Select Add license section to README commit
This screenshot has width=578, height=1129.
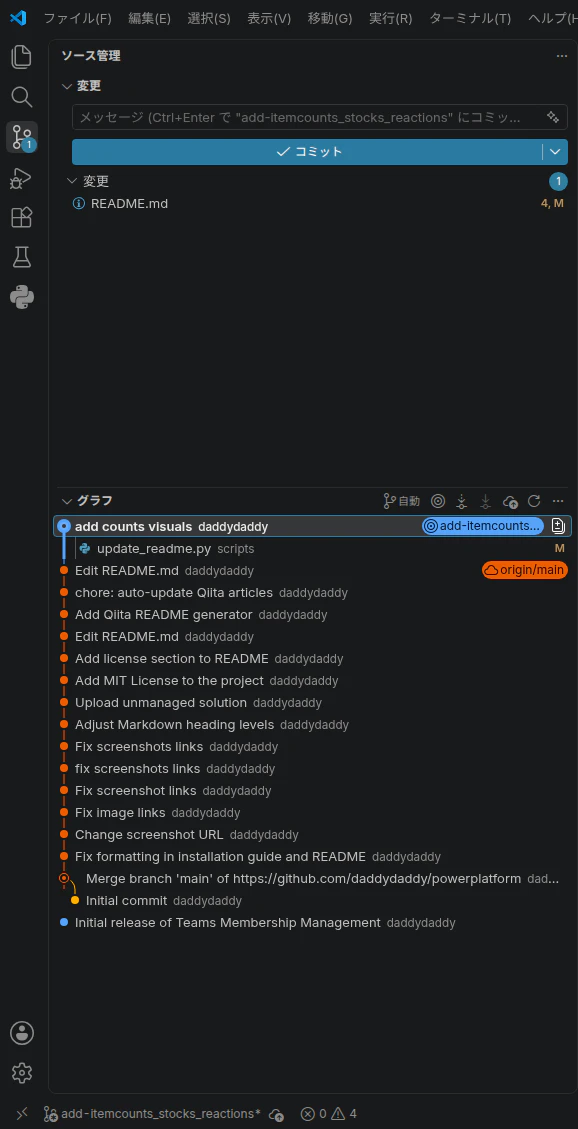pyautogui.click(x=312, y=659)
